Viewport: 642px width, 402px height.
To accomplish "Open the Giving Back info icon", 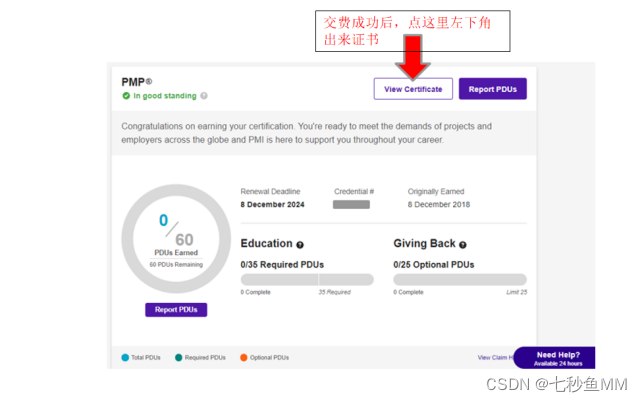I will pos(463,245).
